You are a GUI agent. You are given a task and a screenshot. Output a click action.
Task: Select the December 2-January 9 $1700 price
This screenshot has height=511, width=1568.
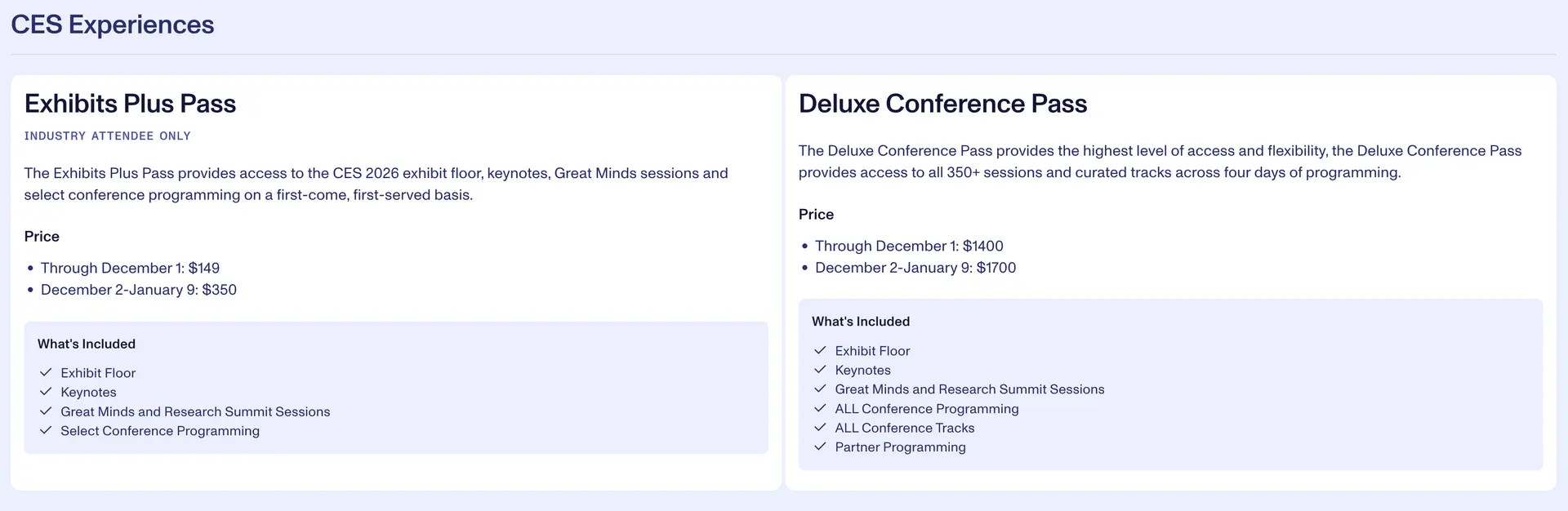click(x=915, y=268)
